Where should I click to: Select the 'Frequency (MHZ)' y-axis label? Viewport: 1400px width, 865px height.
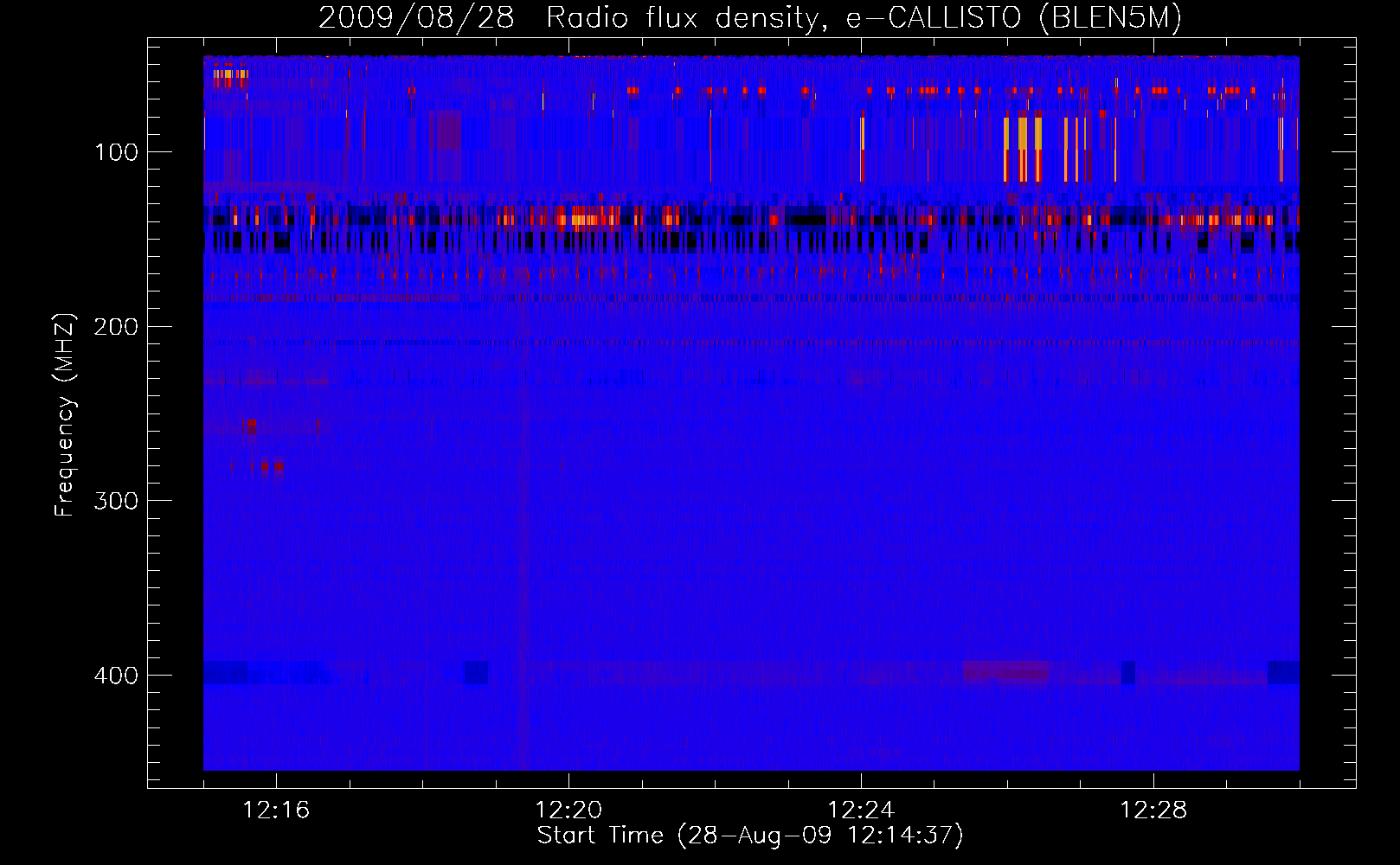(65, 415)
